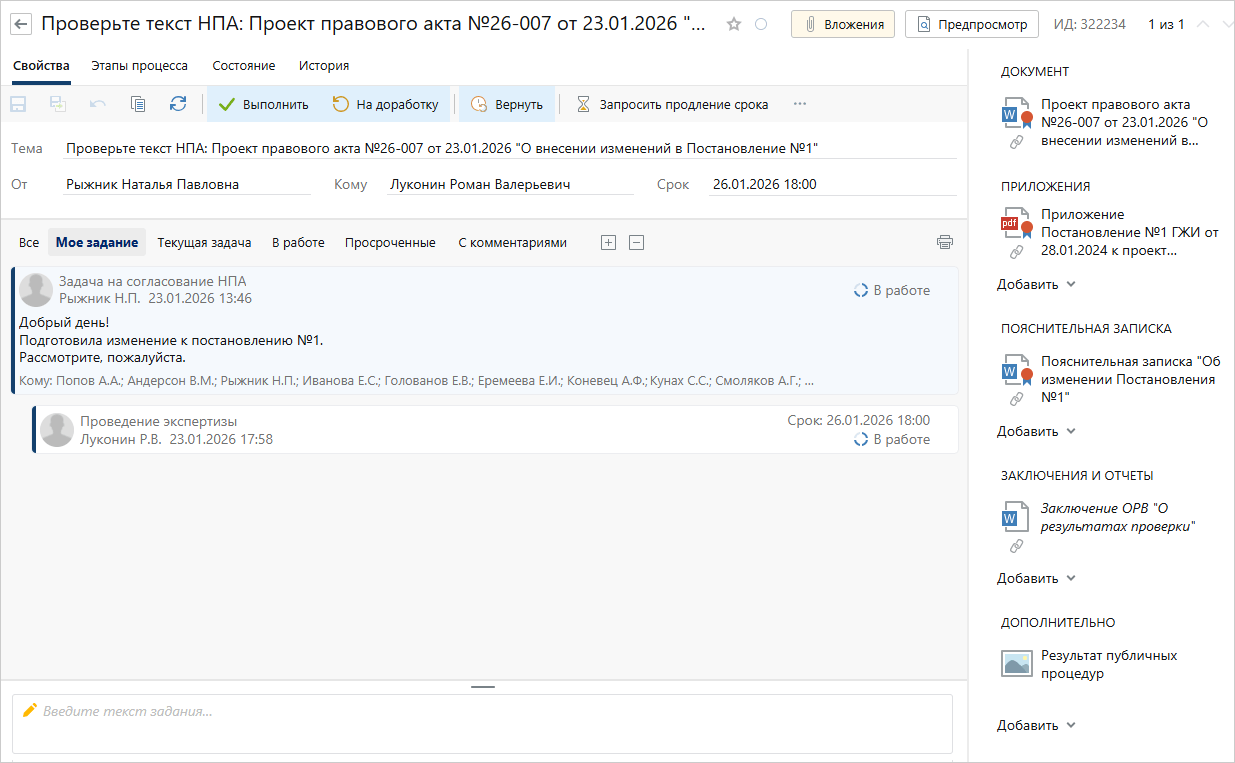Open the more actions ellipsis menu

coord(799,104)
